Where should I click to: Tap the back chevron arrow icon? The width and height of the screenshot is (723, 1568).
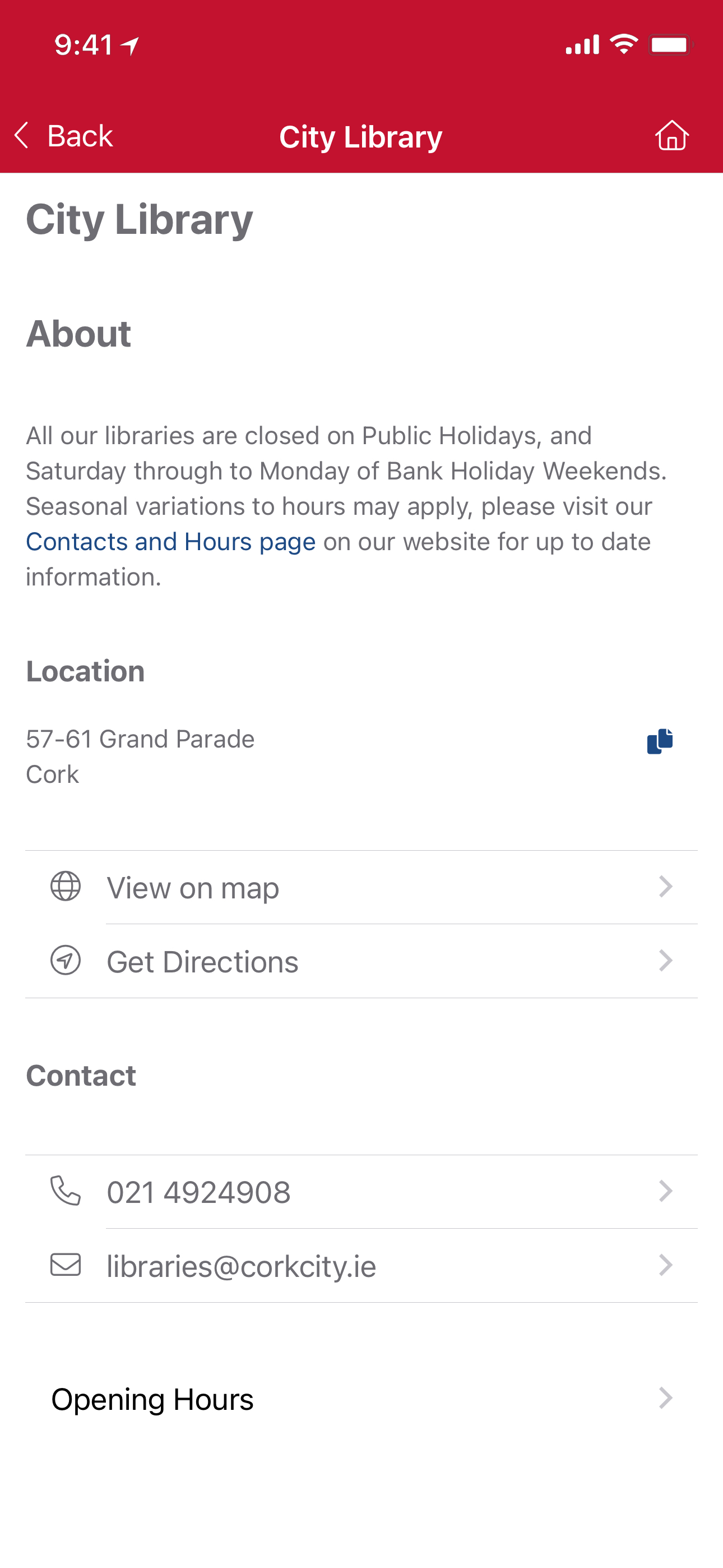tap(22, 135)
